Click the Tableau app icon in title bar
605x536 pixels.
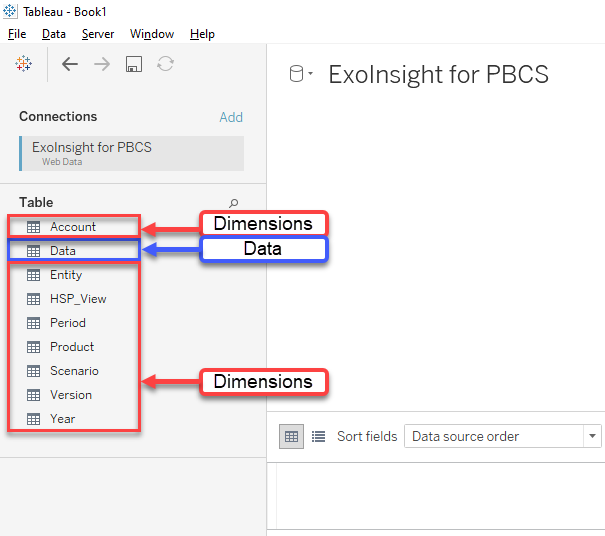(10, 11)
